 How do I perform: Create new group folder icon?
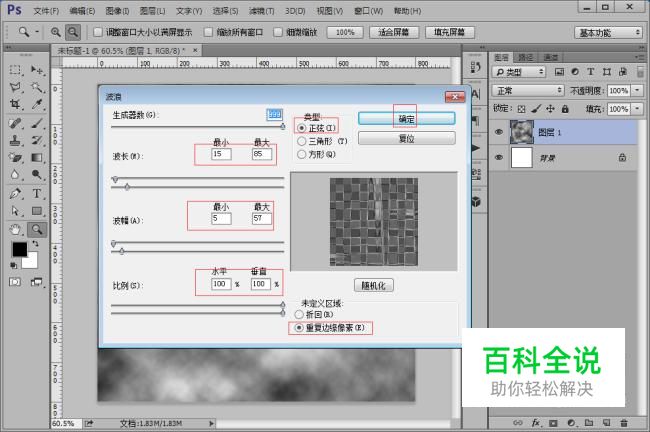coord(589,423)
